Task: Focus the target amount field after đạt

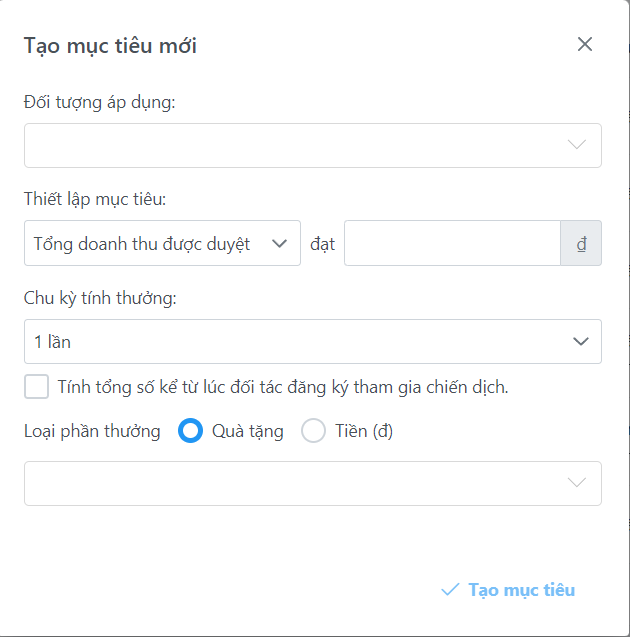Action: point(452,243)
